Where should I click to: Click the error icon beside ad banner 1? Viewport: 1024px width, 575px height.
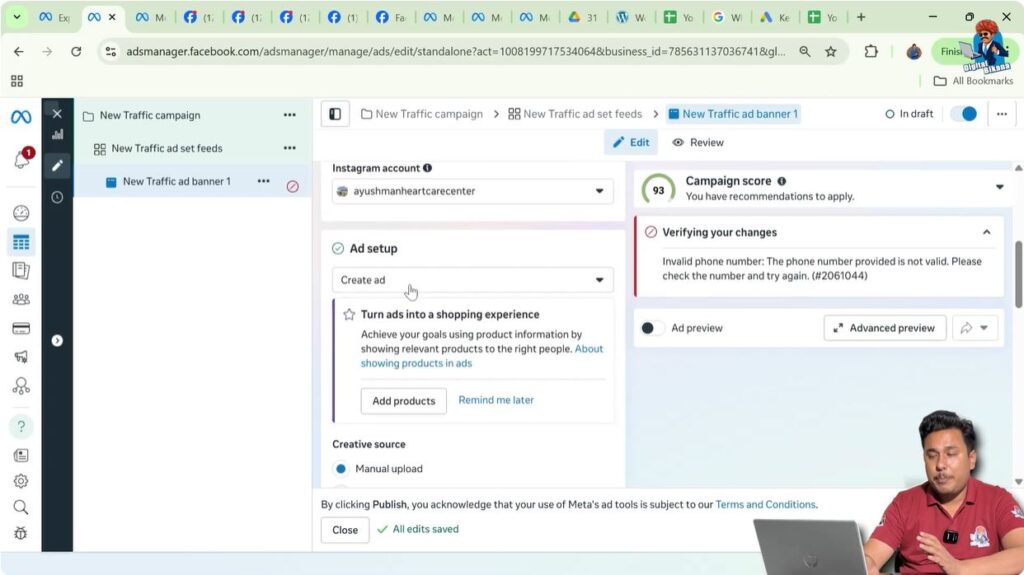(293, 186)
